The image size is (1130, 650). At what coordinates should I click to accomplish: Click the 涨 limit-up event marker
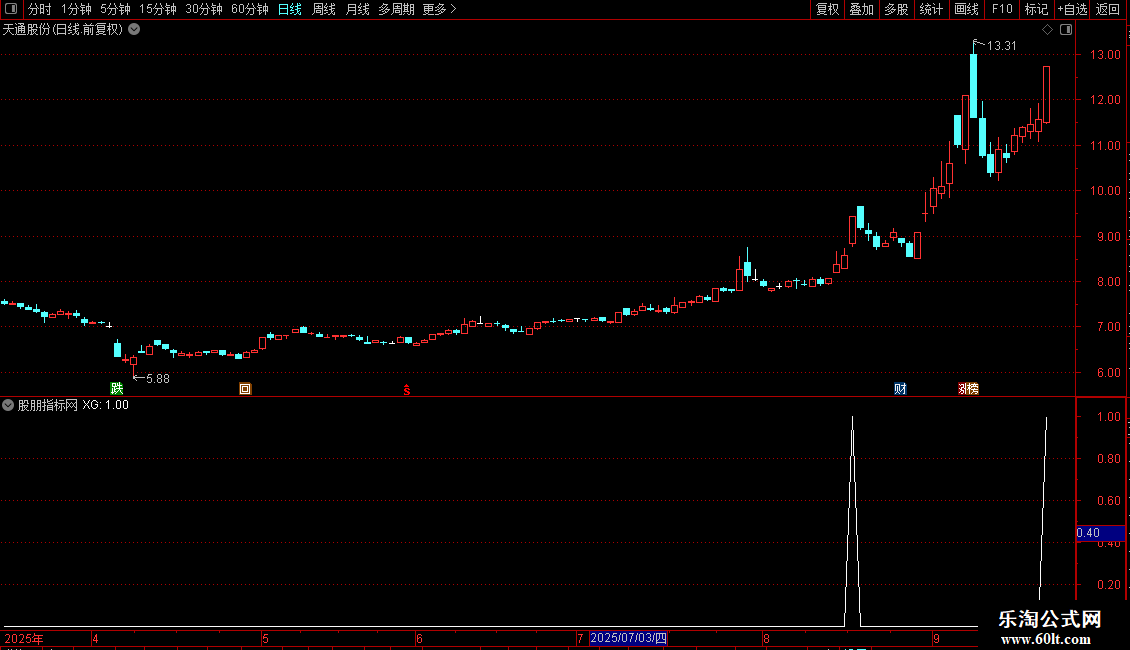pyautogui.click(x=962, y=388)
